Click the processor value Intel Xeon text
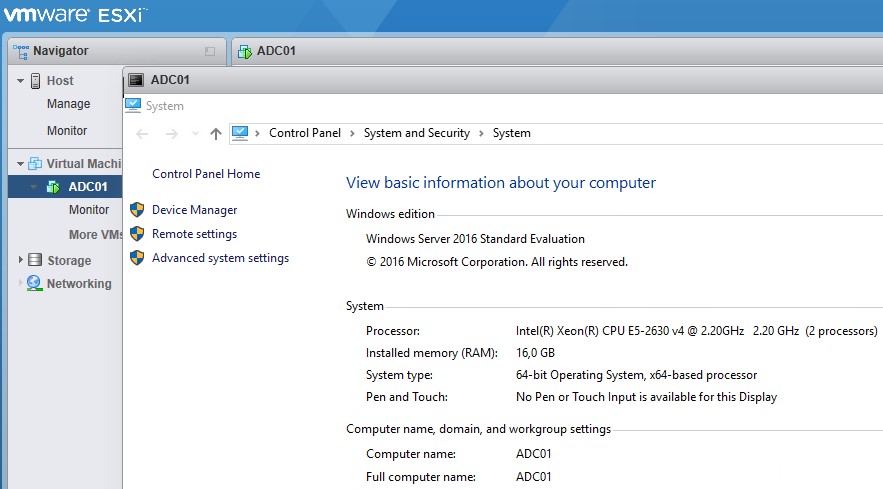Screen dimensions: 883x489 point(696,331)
